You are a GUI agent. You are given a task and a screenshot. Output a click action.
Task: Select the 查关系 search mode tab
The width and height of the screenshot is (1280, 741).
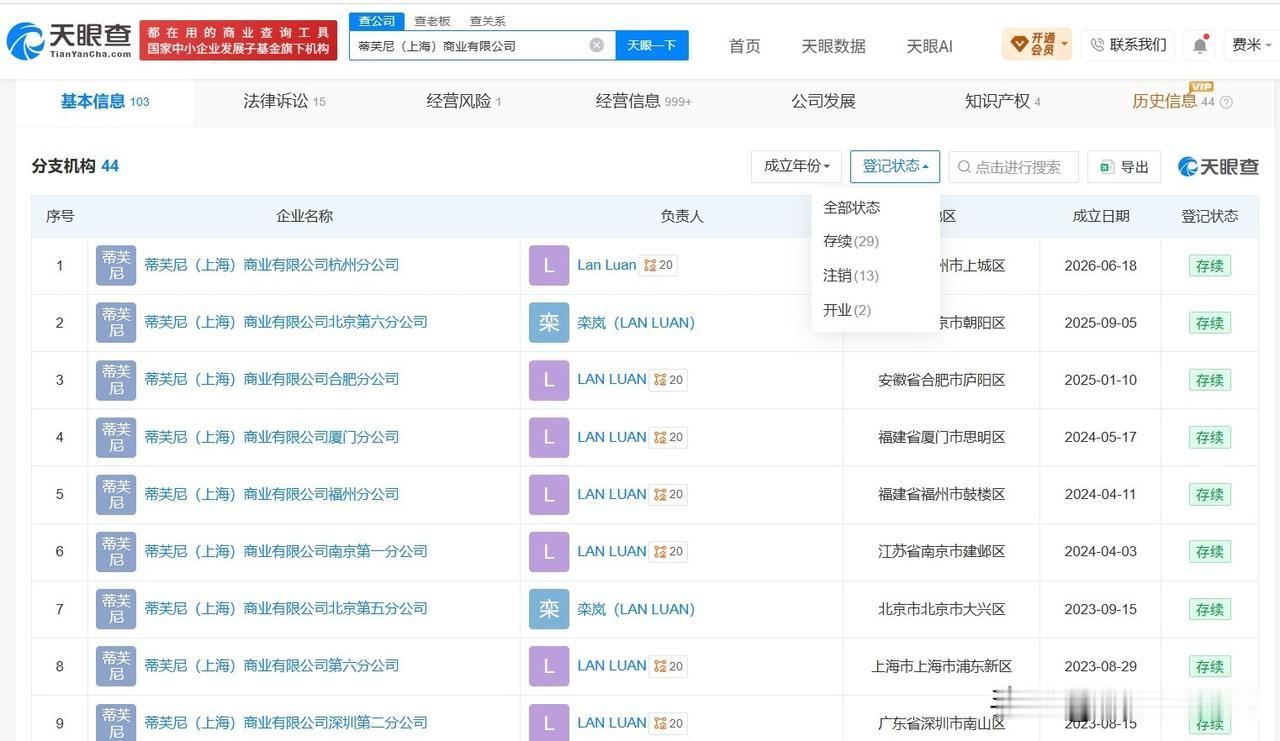click(488, 21)
